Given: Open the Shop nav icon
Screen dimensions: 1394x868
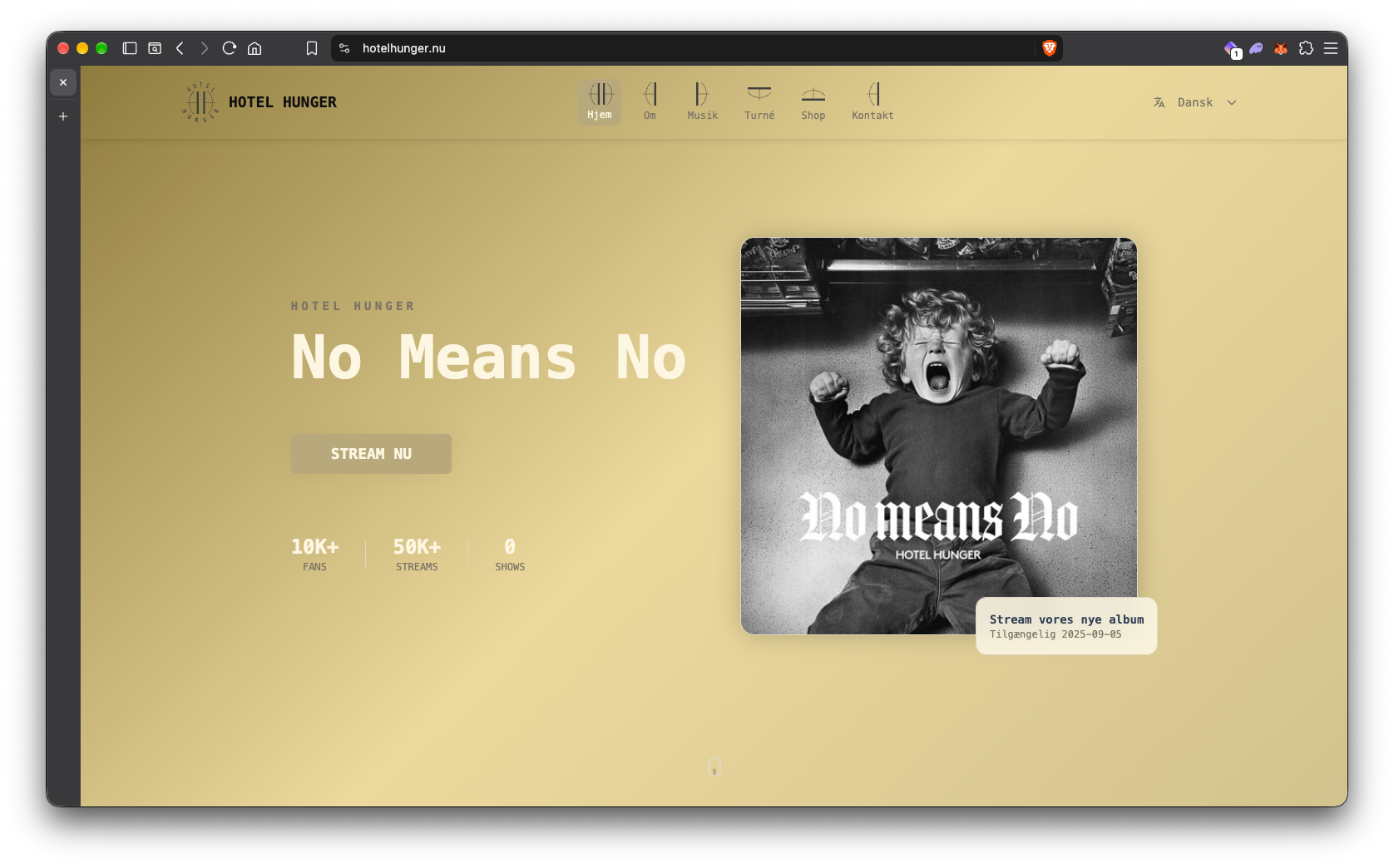Looking at the screenshot, I should click(x=813, y=94).
